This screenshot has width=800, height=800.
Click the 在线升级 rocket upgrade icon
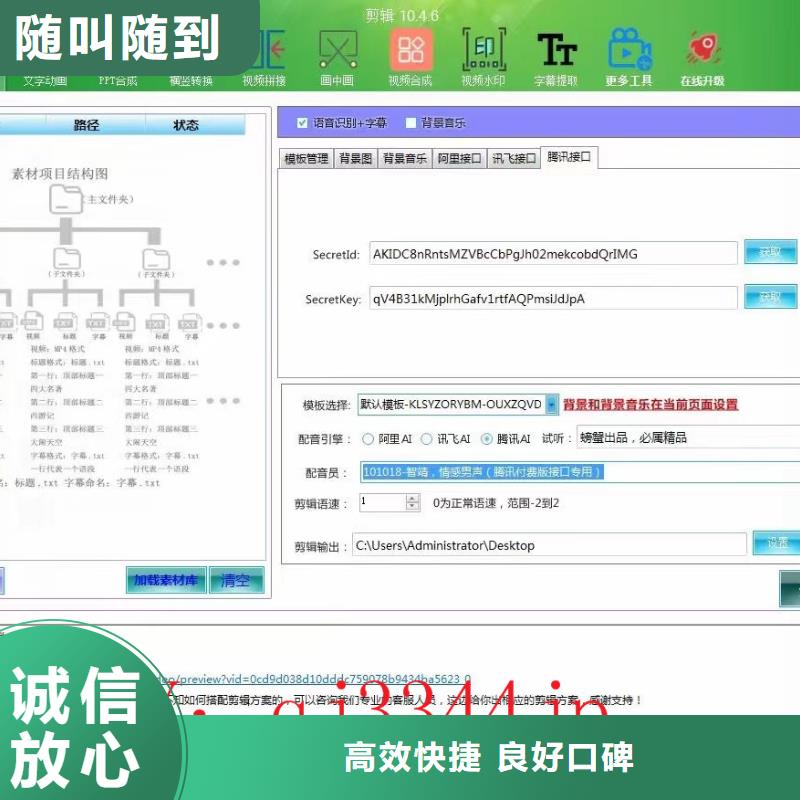click(x=703, y=57)
